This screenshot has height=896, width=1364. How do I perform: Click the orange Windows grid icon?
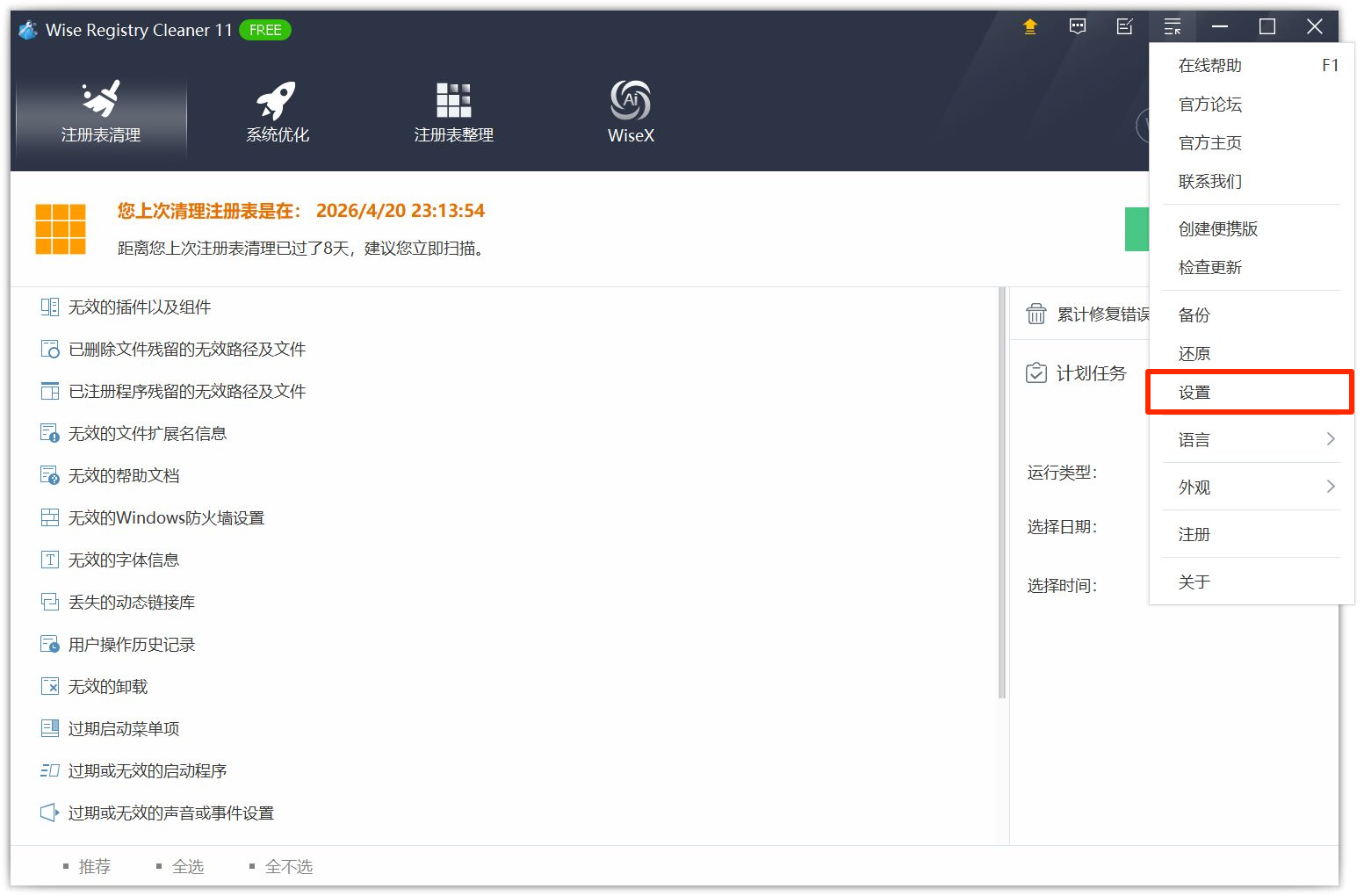pyautogui.click(x=61, y=229)
